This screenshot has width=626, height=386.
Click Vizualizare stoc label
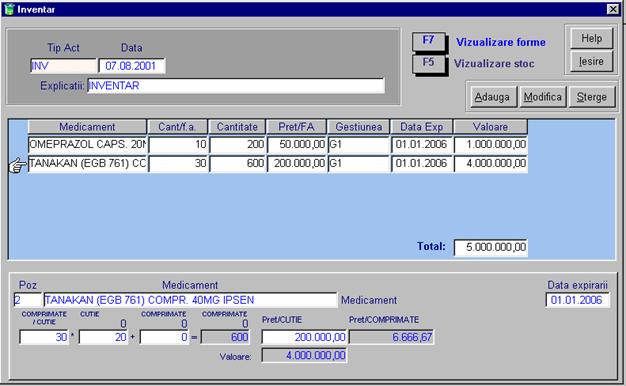tap(494, 63)
